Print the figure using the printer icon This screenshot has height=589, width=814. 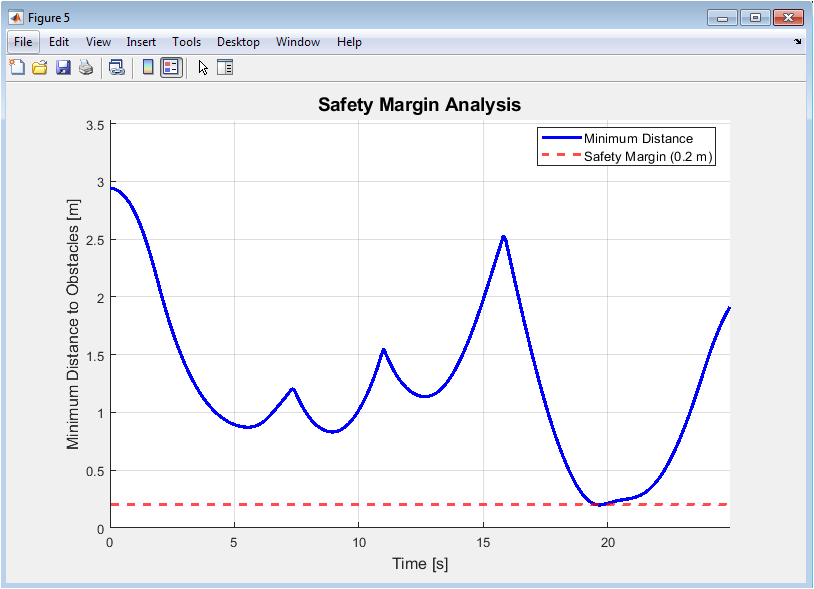(x=86, y=68)
